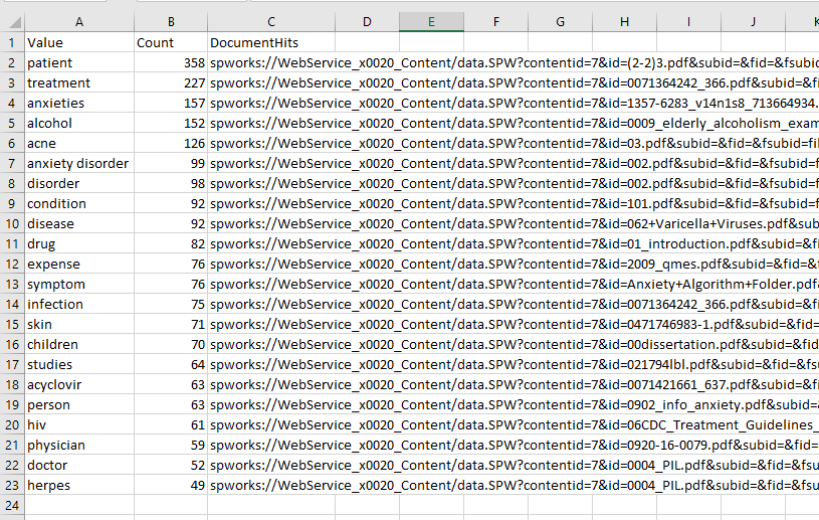The height and width of the screenshot is (520, 819).
Task: Select column C header
Action: point(271,22)
